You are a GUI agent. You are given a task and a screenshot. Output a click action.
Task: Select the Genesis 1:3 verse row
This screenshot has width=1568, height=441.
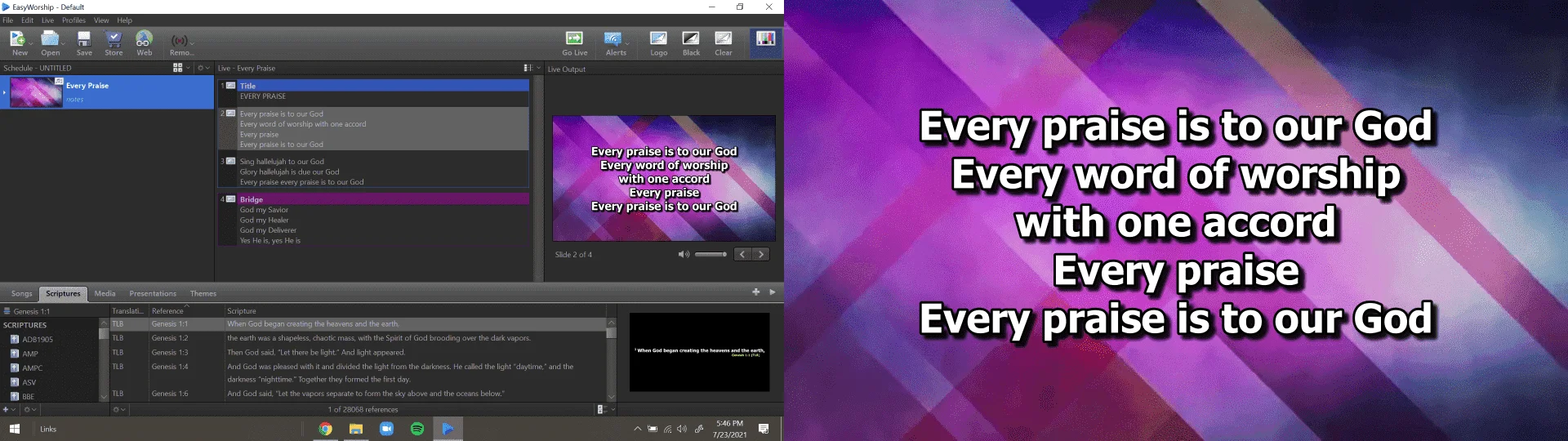pos(358,353)
